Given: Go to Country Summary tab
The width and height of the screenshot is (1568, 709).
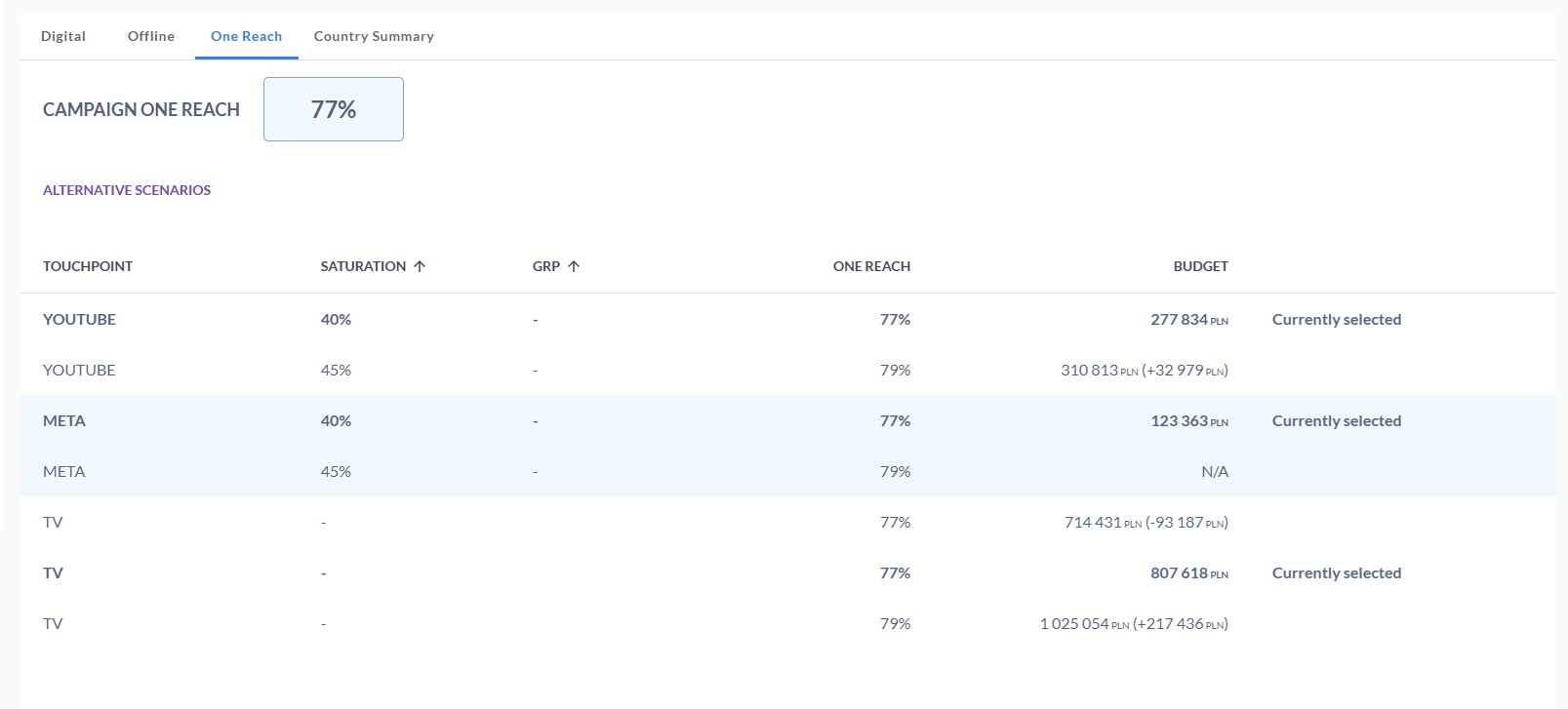Looking at the screenshot, I should pyautogui.click(x=374, y=36).
